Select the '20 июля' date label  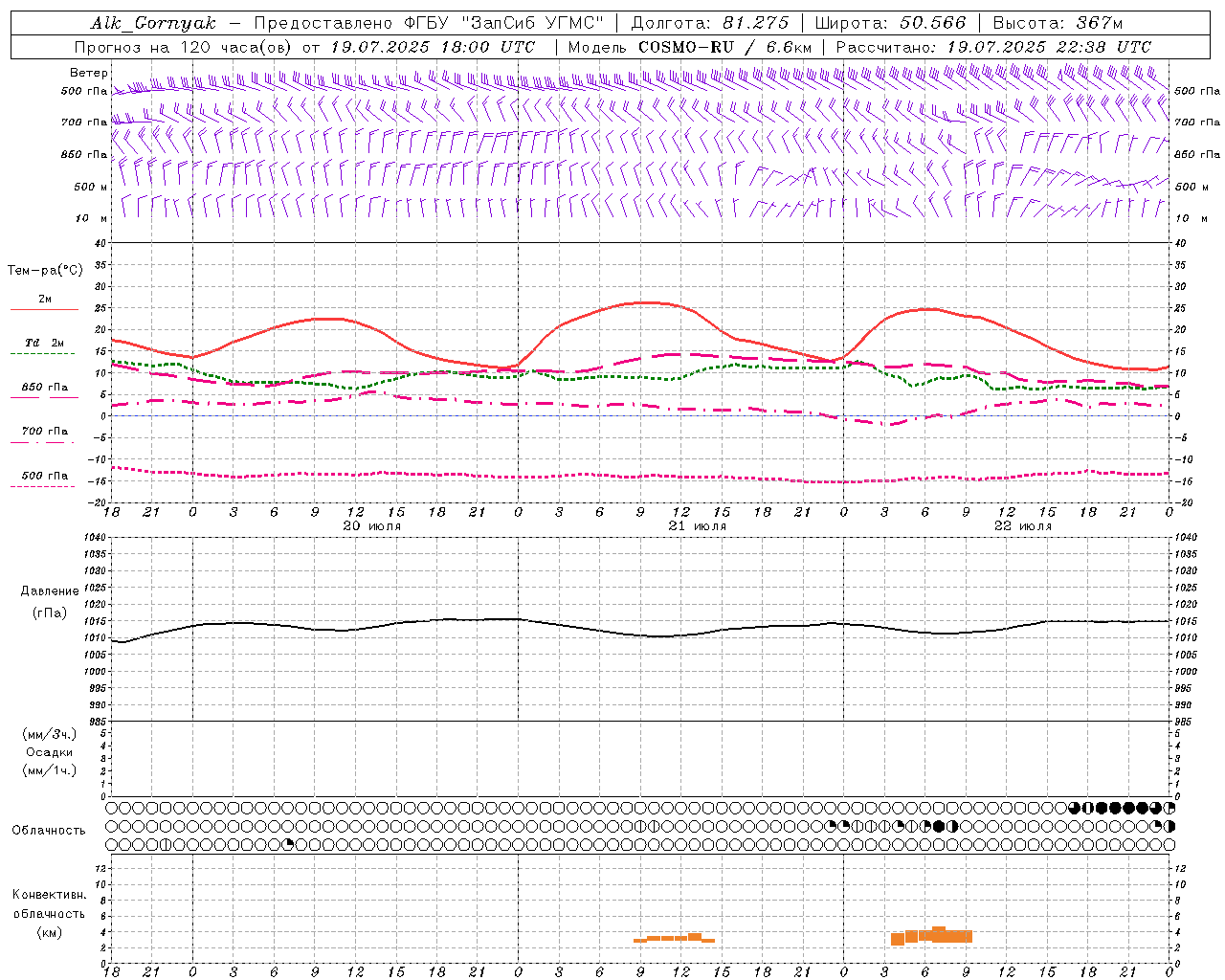coord(371,526)
